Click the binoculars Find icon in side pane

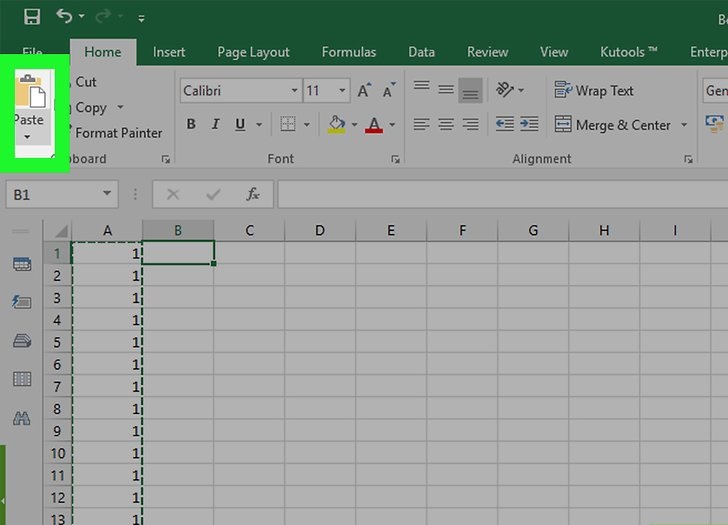tap(22, 418)
